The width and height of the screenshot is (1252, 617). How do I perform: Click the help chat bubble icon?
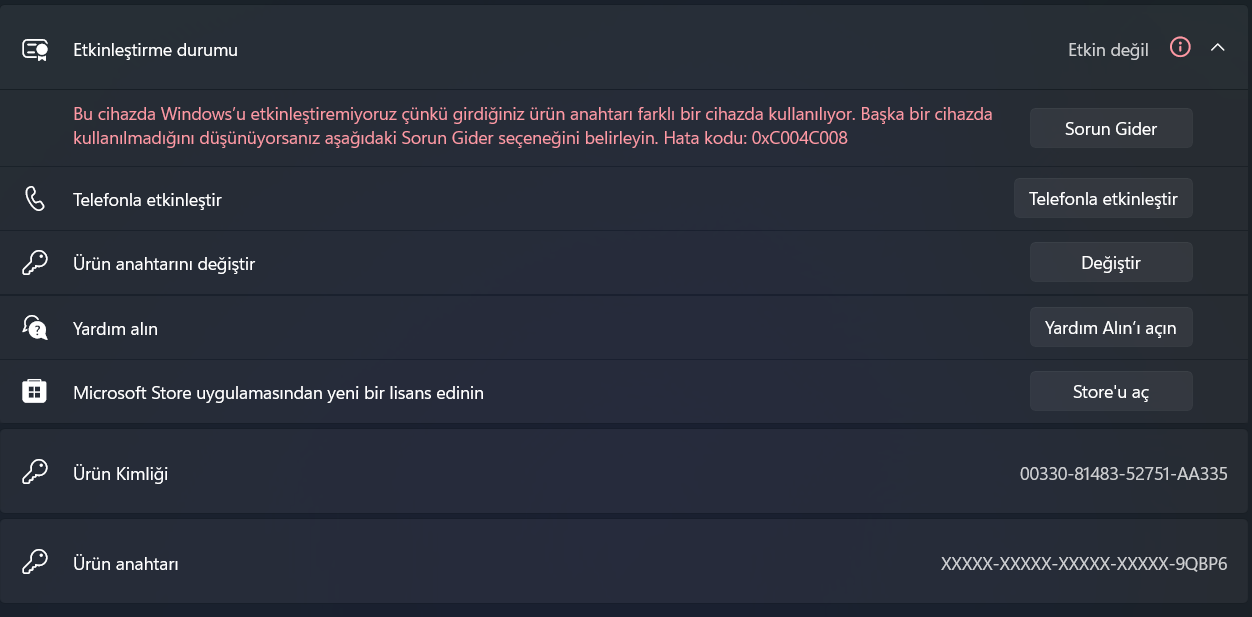[35, 328]
